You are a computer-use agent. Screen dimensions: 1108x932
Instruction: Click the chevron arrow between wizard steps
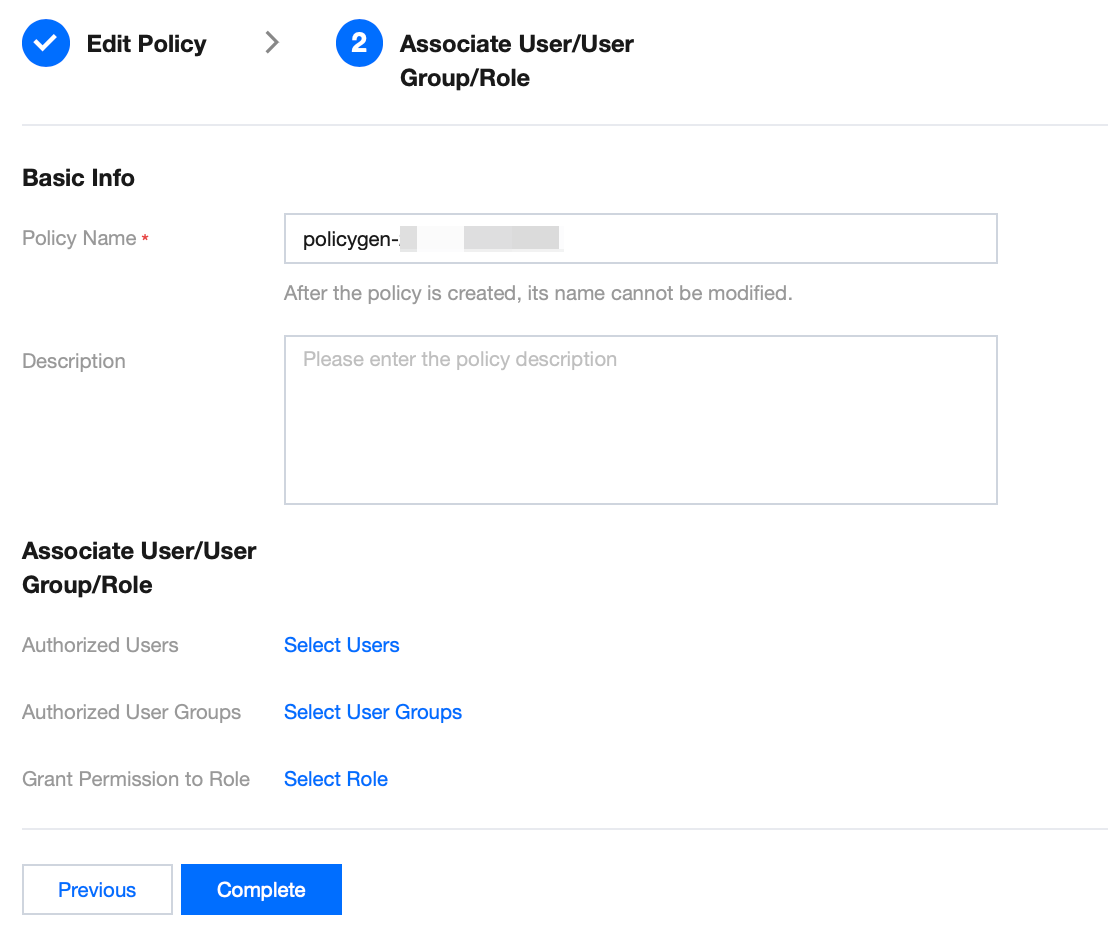(x=271, y=43)
